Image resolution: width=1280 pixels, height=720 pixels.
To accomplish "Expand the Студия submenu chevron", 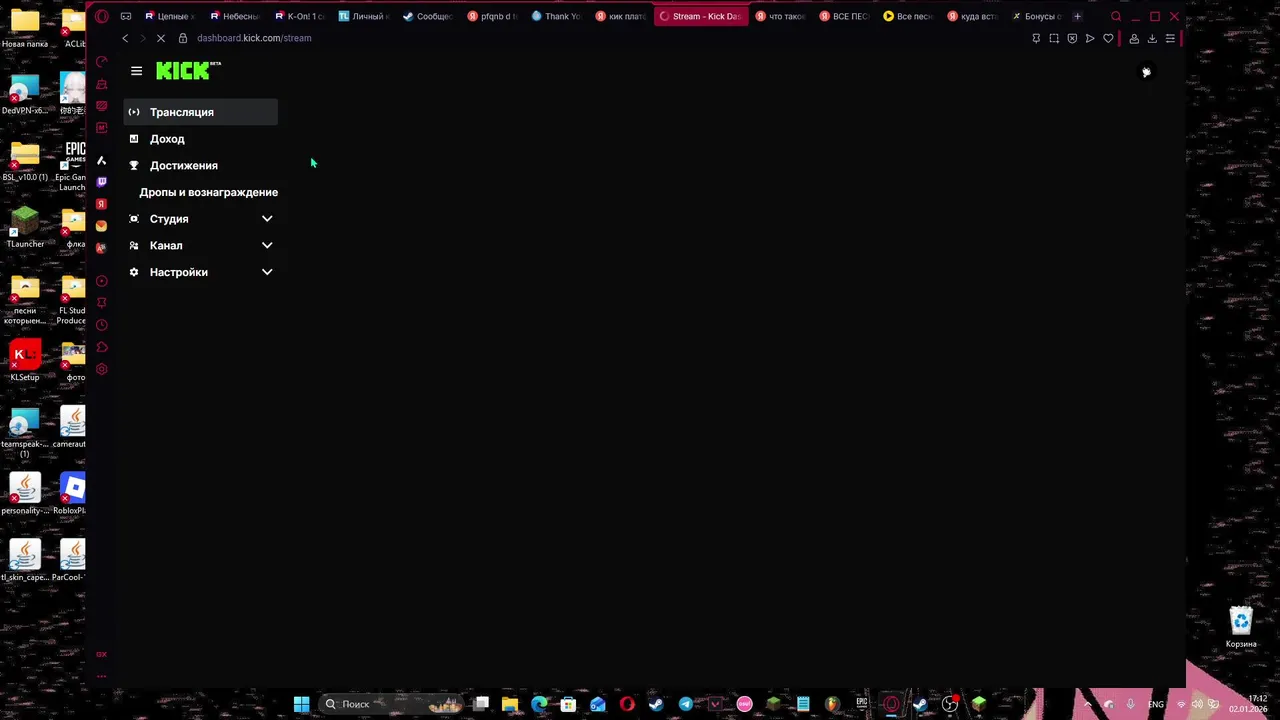I will (267, 219).
